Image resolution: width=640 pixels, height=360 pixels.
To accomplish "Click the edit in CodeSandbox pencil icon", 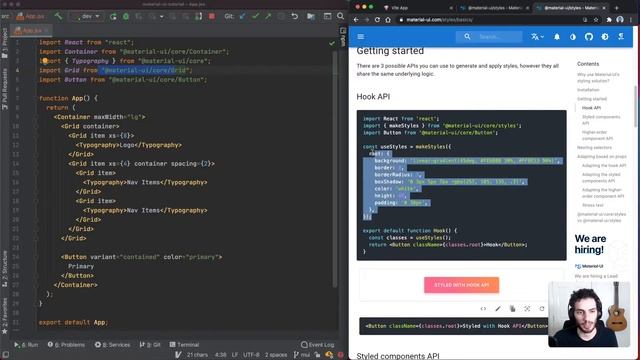I will point(498,309).
